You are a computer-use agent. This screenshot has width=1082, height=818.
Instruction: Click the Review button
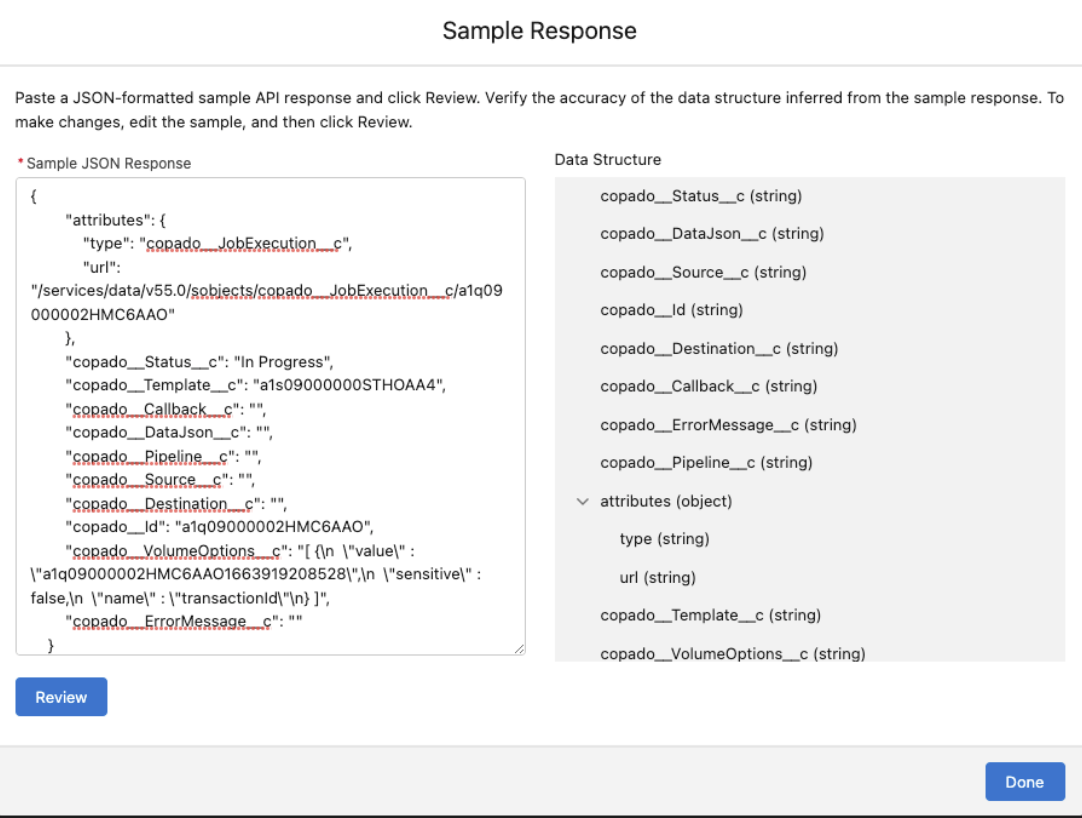pos(61,697)
